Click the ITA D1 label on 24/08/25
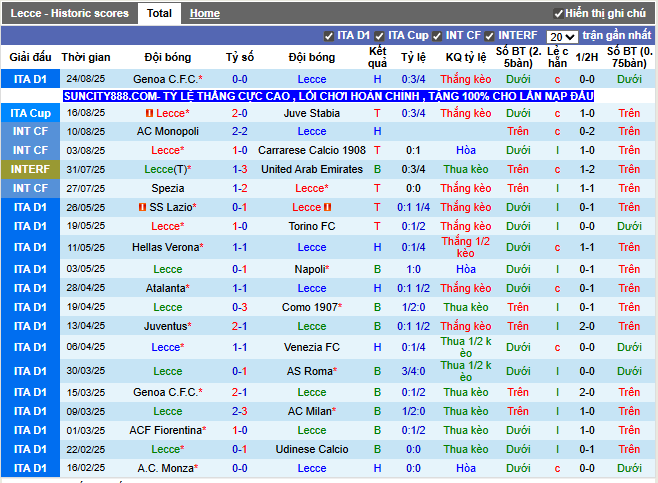The height and width of the screenshot is (483, 658). point(30,79)
